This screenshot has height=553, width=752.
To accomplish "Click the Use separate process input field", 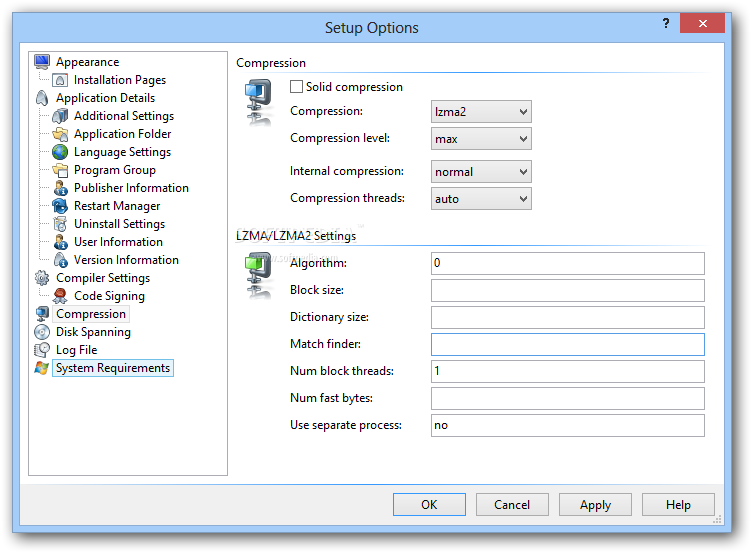I will [568, 425].
